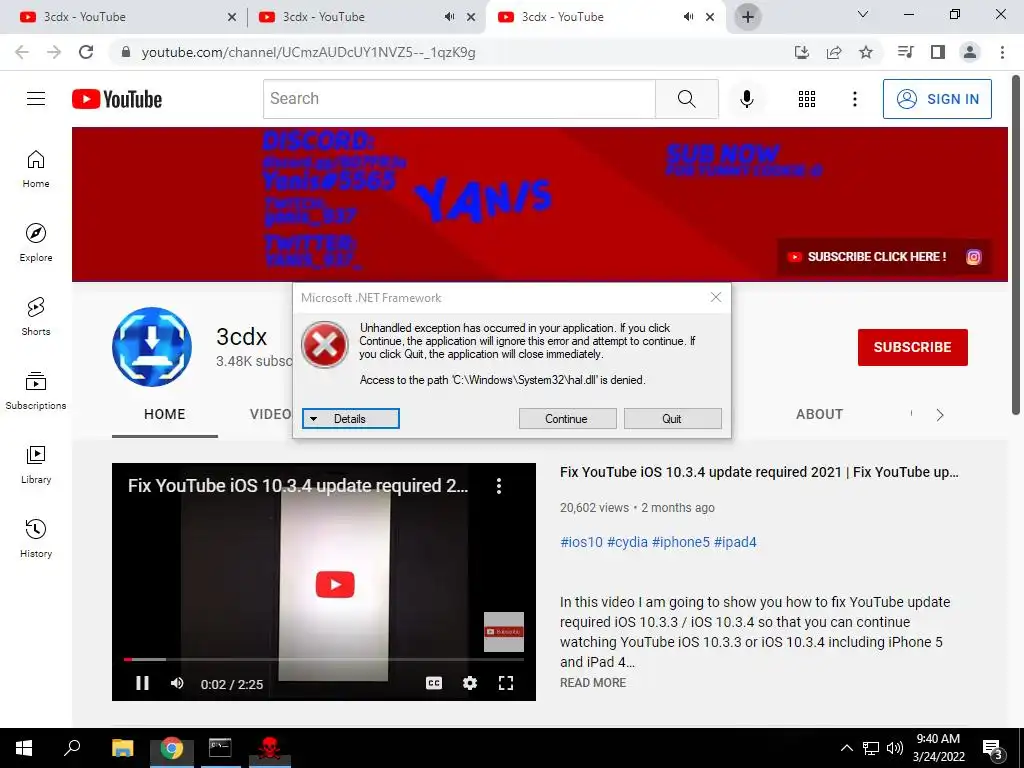Open Chrome profile avatar icon
Screen dimensions: 1024x768
tap(970, 52)
